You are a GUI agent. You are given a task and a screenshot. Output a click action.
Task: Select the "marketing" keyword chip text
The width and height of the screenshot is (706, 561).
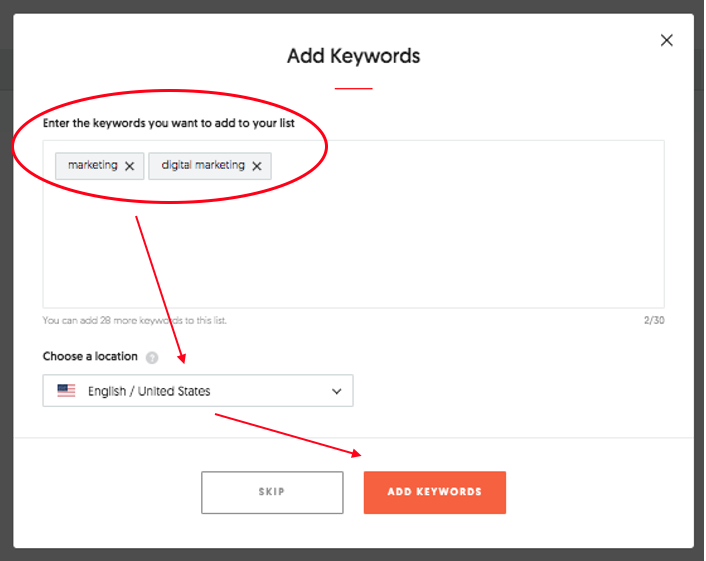[92, 165]
